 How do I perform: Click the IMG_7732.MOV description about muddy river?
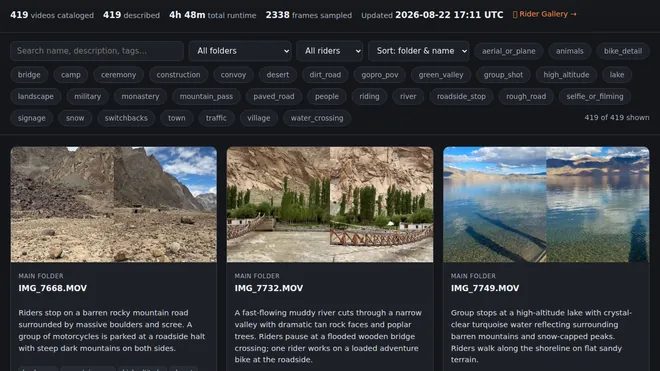point(328,336)
